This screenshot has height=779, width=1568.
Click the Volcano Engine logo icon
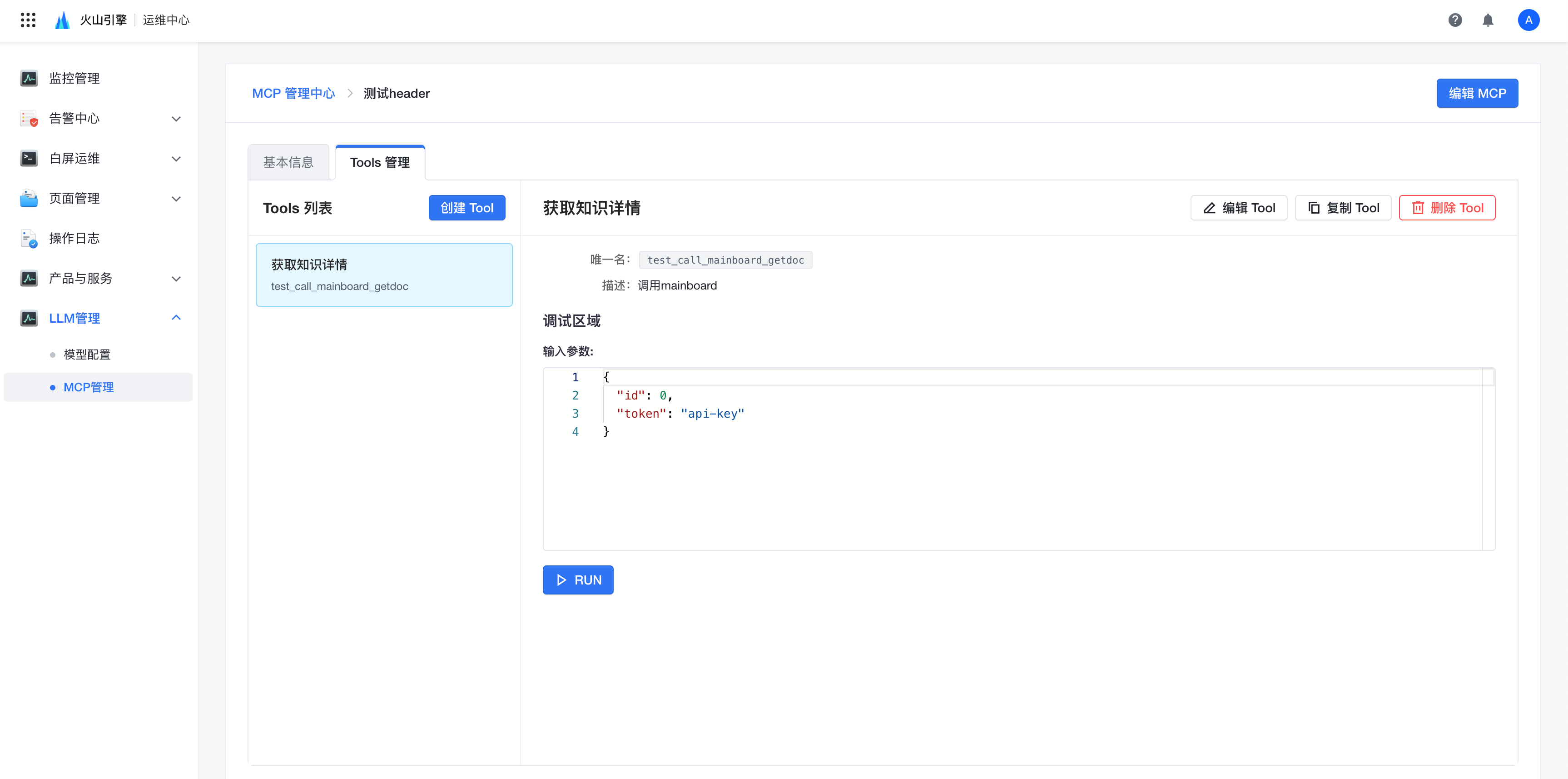pos(62,20)
